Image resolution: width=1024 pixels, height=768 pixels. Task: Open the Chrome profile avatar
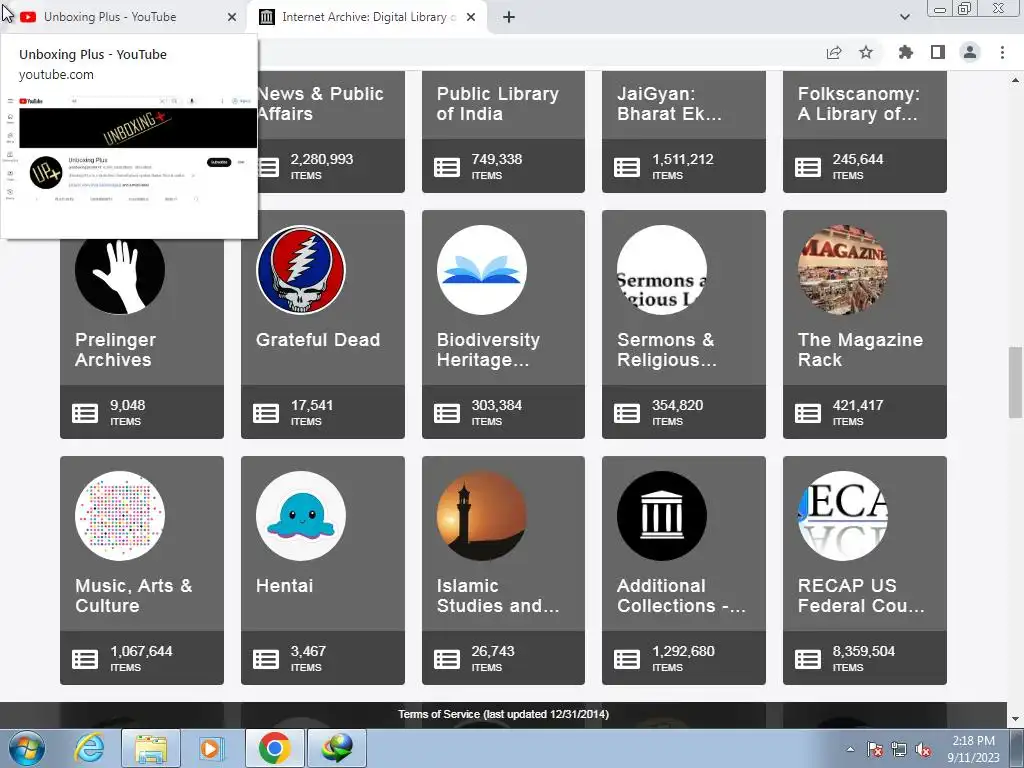[x=970, y=52]
